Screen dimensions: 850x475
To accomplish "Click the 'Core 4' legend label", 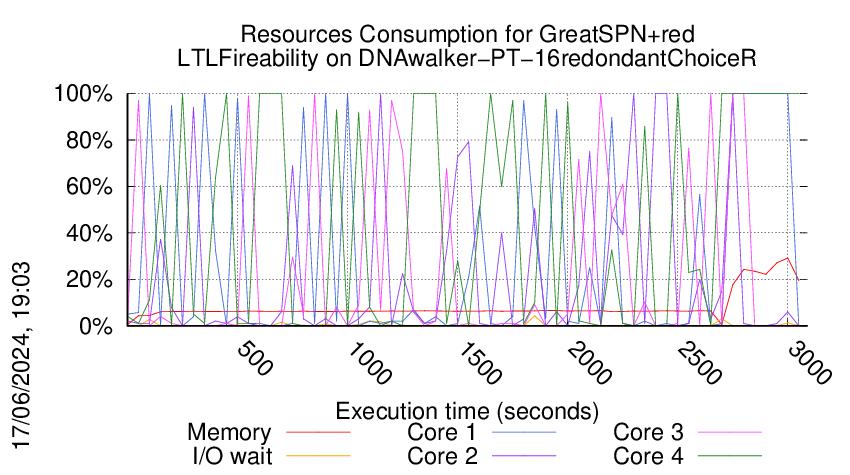I will [x=648, y=456].
